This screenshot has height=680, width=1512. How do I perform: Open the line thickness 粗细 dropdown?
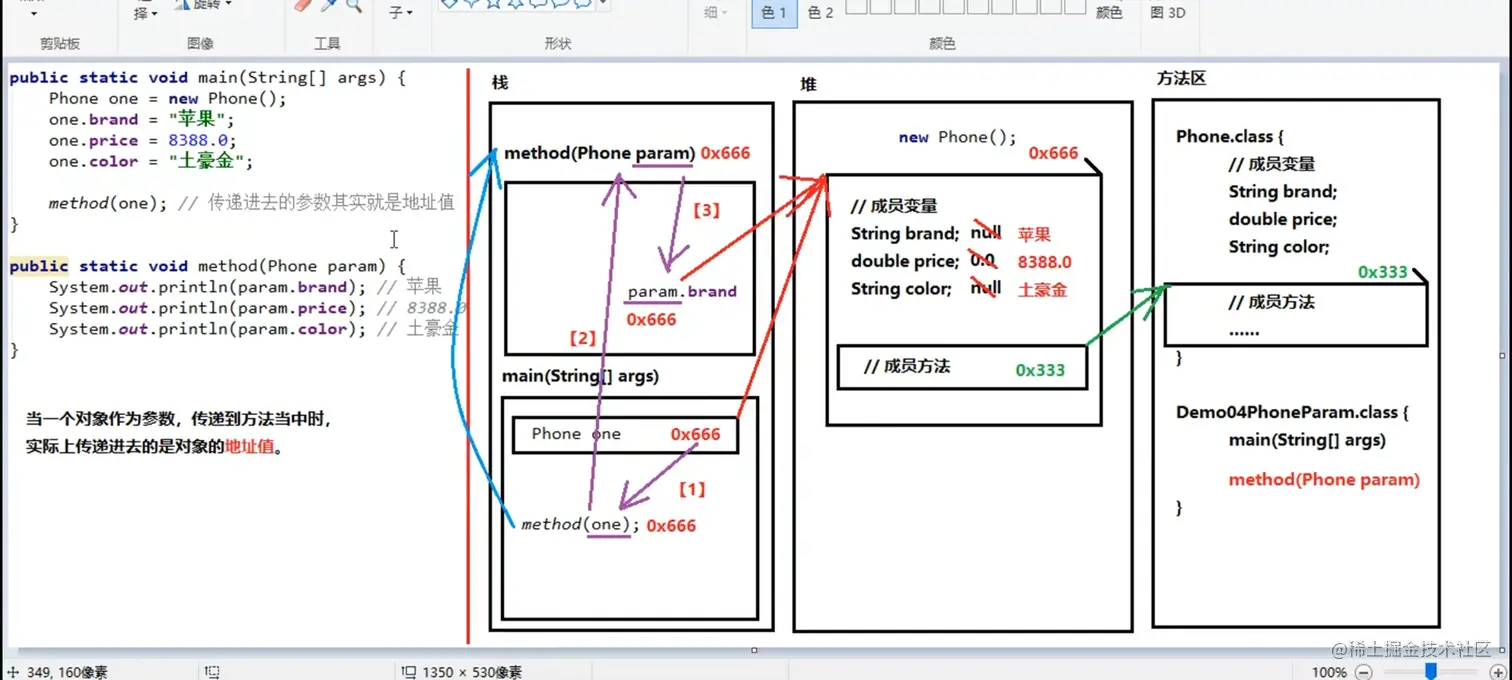[713, 12]
